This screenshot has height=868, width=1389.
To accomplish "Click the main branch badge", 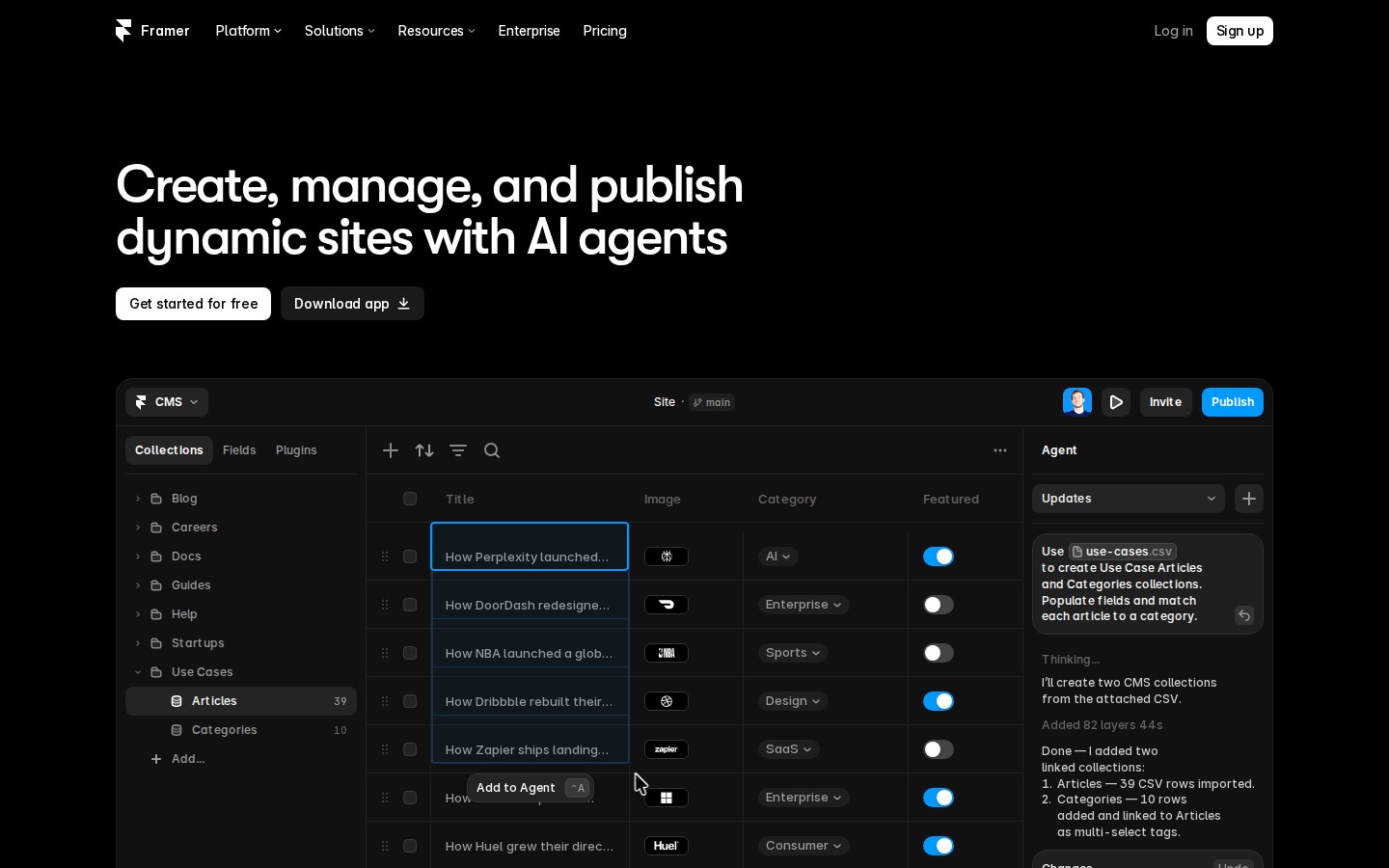I will click(712, 402).
